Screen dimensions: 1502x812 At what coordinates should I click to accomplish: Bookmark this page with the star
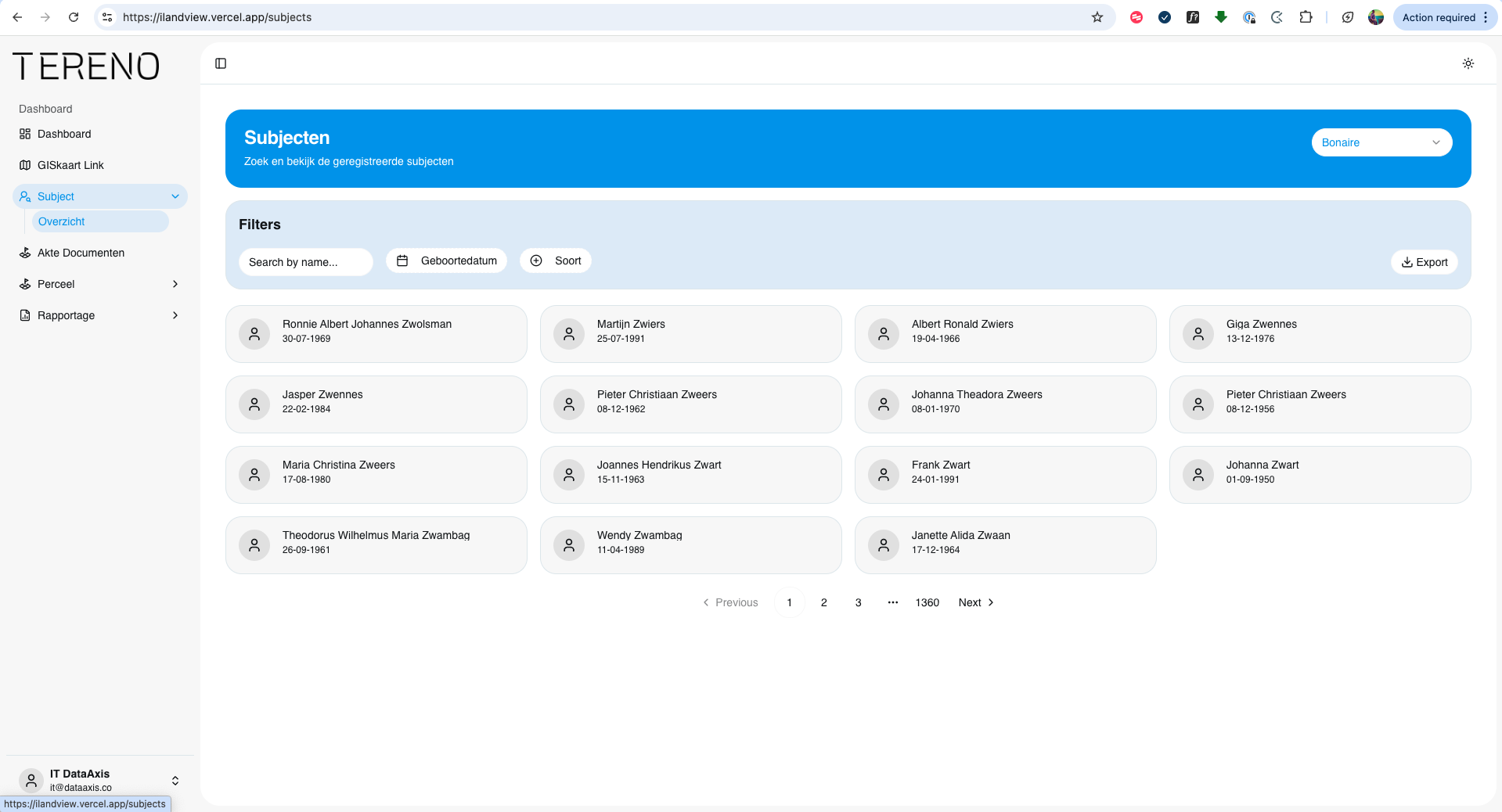1097,17
